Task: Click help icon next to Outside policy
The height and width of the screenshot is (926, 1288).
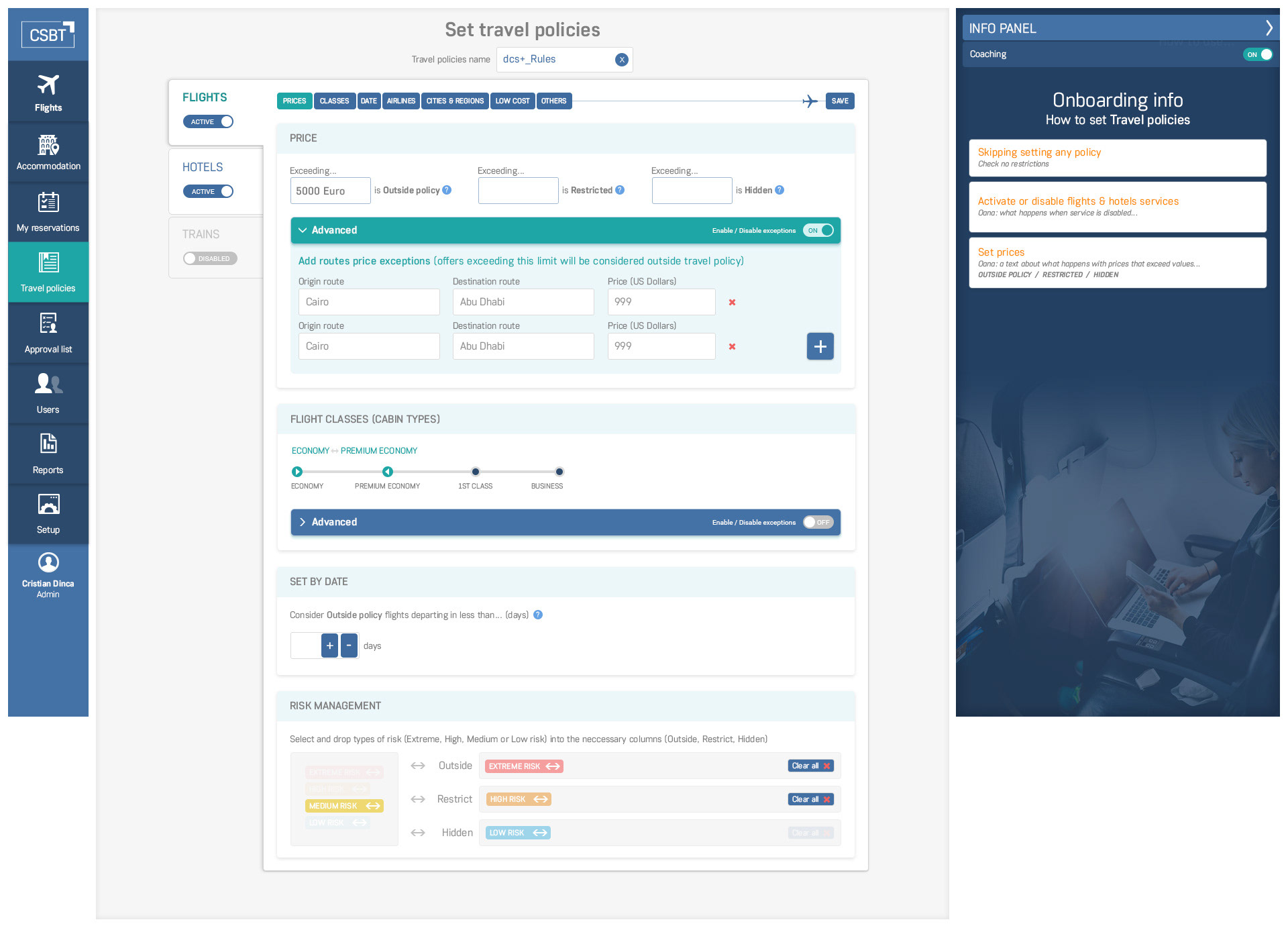Action: [x=447, y=190]
